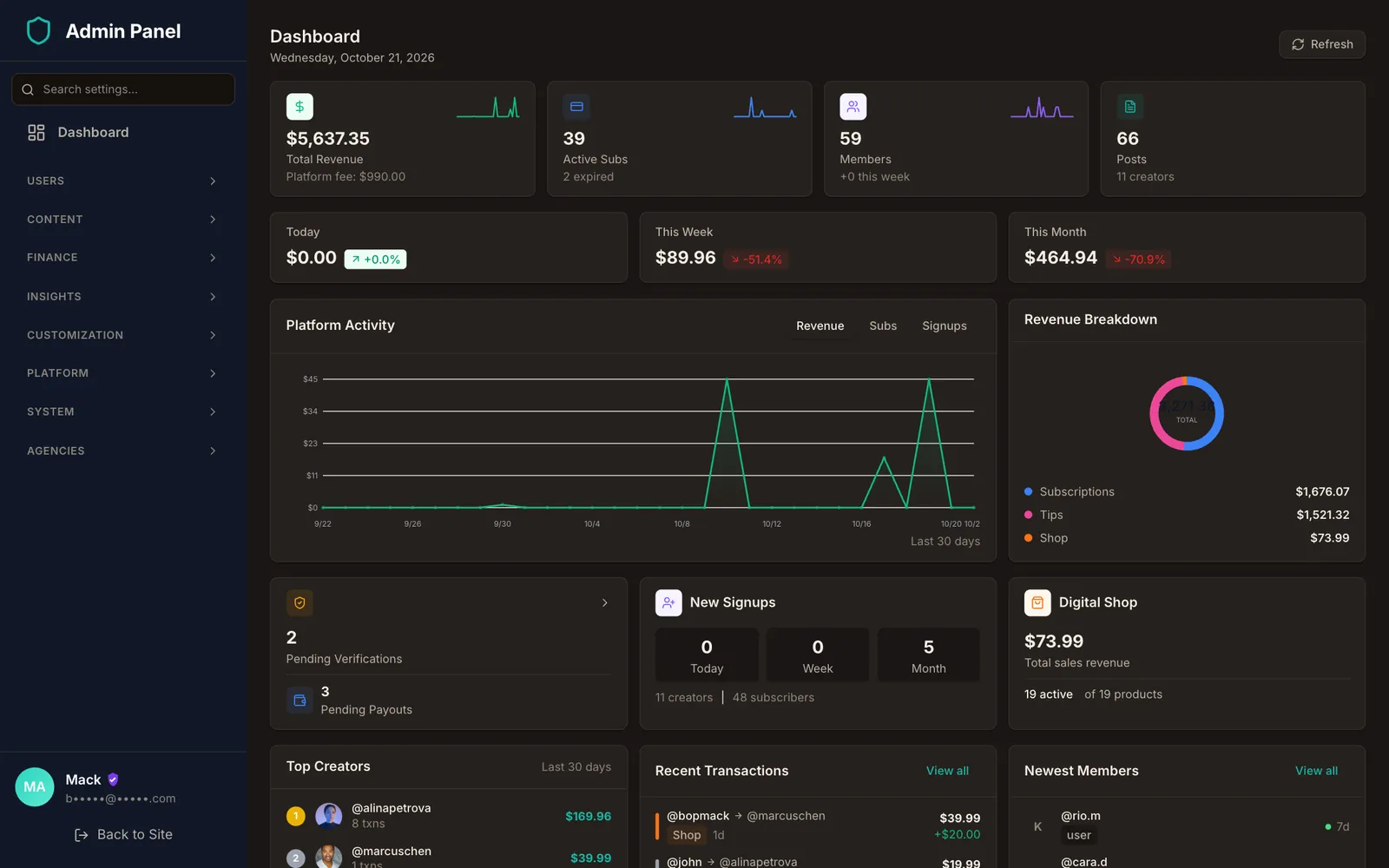This screenshot has width=1389, height=868.
Task: Expand the PLATFORM sidebar section
Action: (x=122, y=373)
